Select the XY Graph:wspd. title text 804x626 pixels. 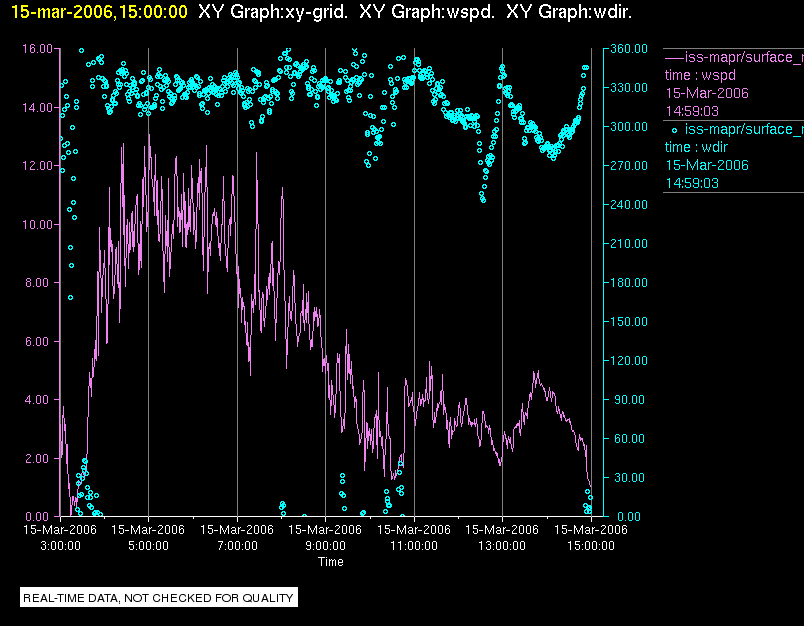[427, 12]
